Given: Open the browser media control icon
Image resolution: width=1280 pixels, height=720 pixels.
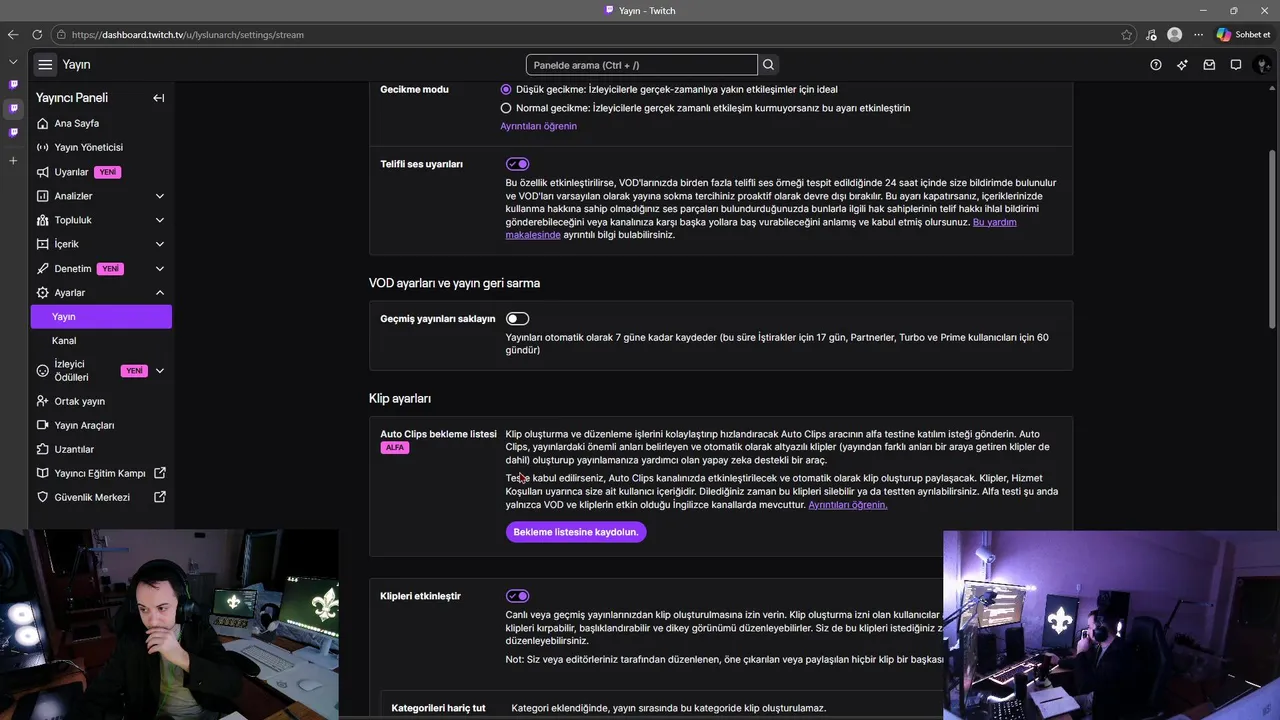Looking at the screenshot, I should click(1152, 34).
